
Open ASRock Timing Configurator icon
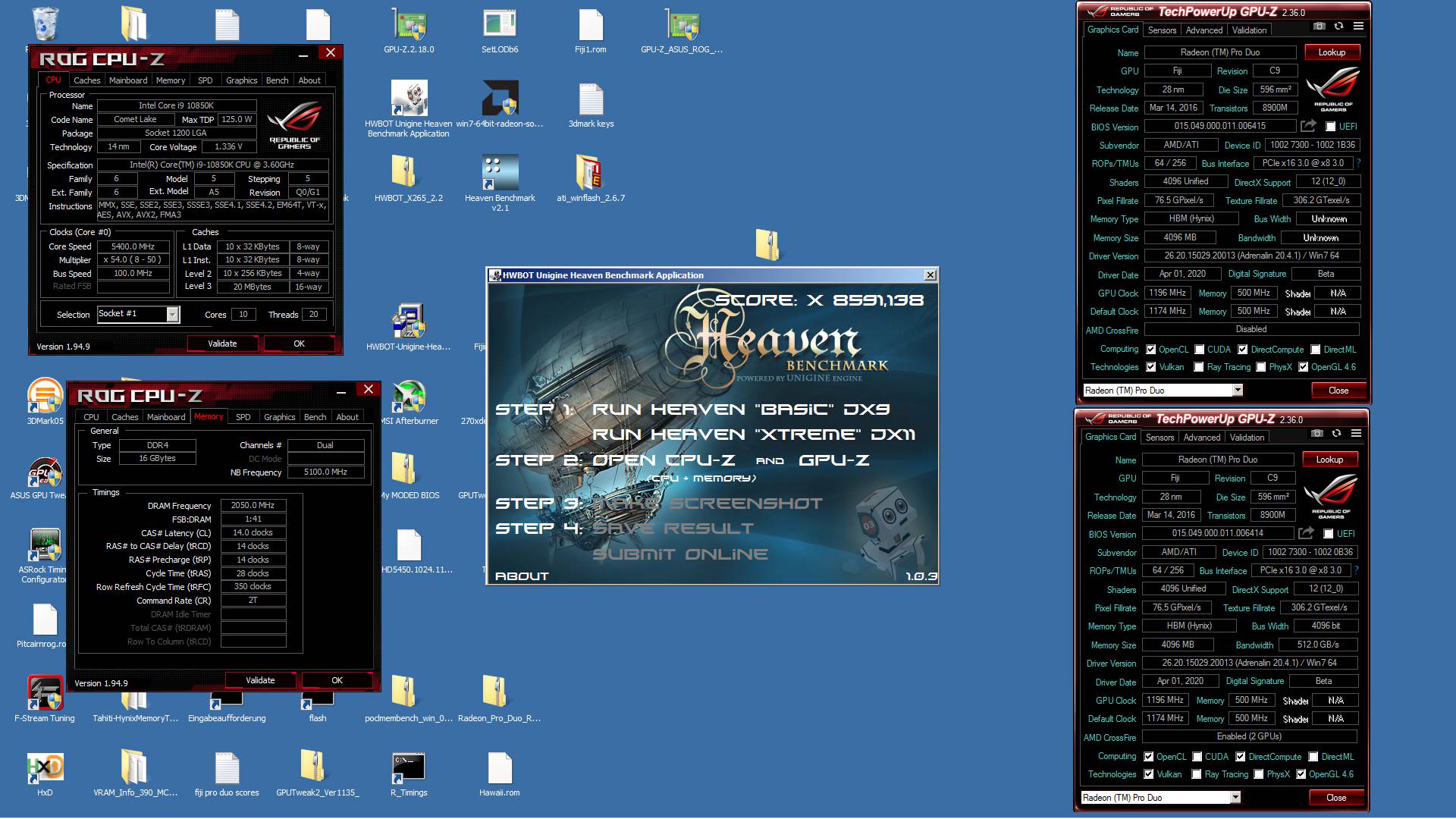click(45, 544)
